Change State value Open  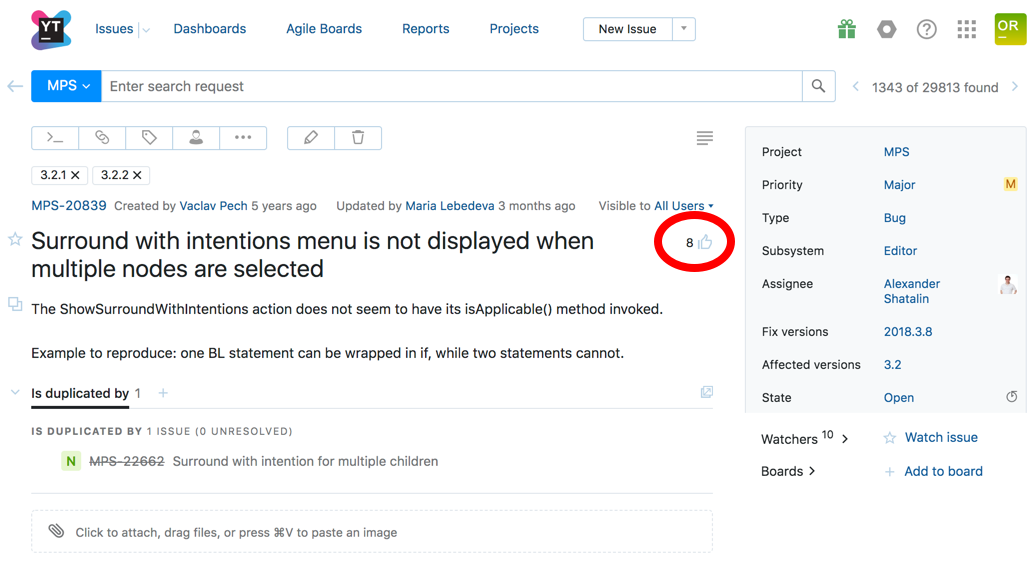899,397
